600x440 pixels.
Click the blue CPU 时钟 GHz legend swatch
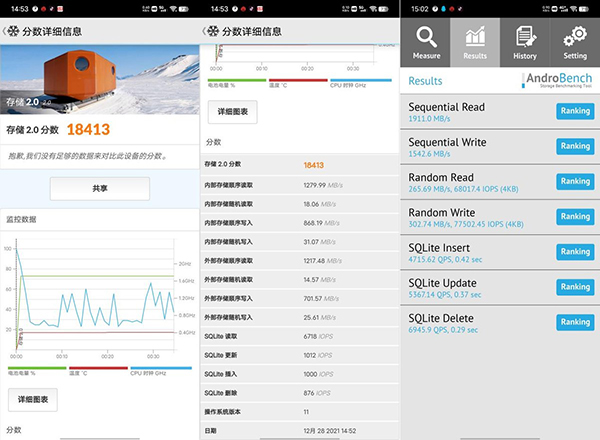pyautogui.click(x=160, y=367)
